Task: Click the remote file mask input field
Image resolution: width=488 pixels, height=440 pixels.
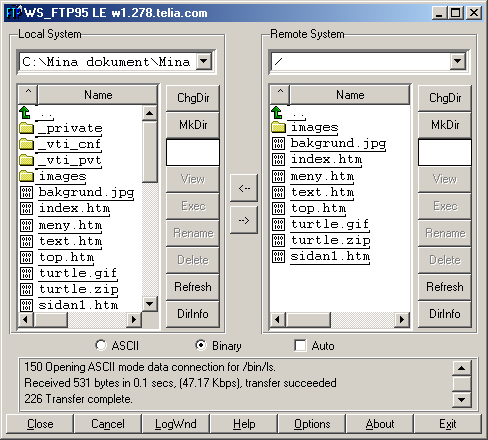Action: pyautogui.click(x=445, y=152)
